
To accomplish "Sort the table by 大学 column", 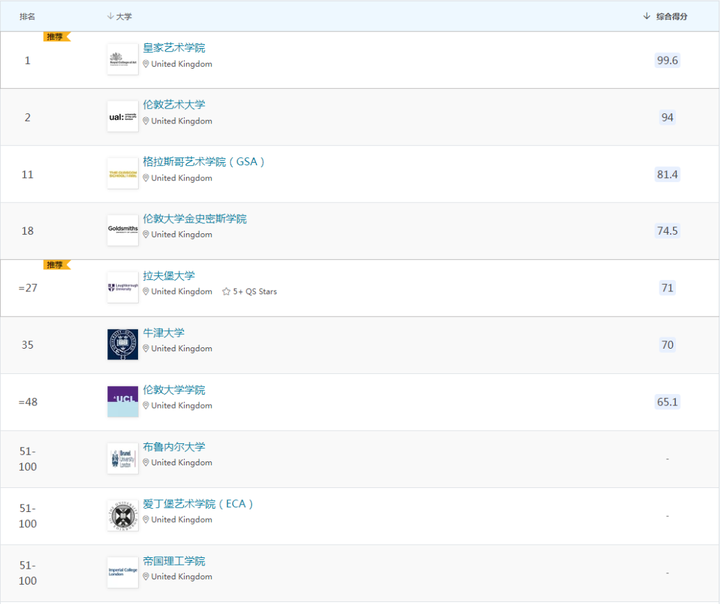I will click(x=119, y=17).
